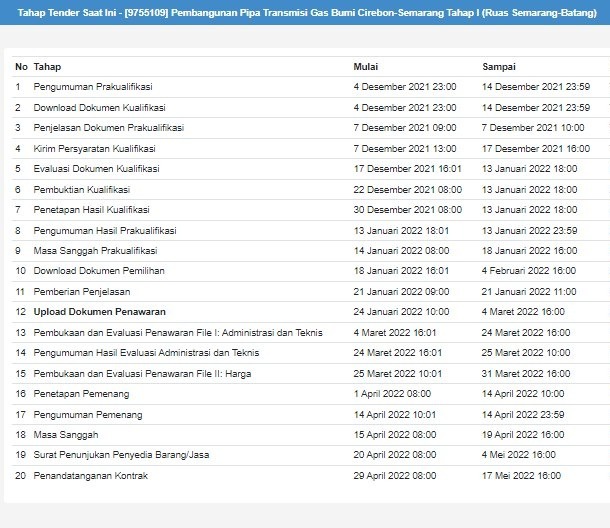This screenshot has width=610, height=528.
Task: Click start date '17 Desember 2021 16:01'
Action: pyautogui.click(x=407, y=169)
